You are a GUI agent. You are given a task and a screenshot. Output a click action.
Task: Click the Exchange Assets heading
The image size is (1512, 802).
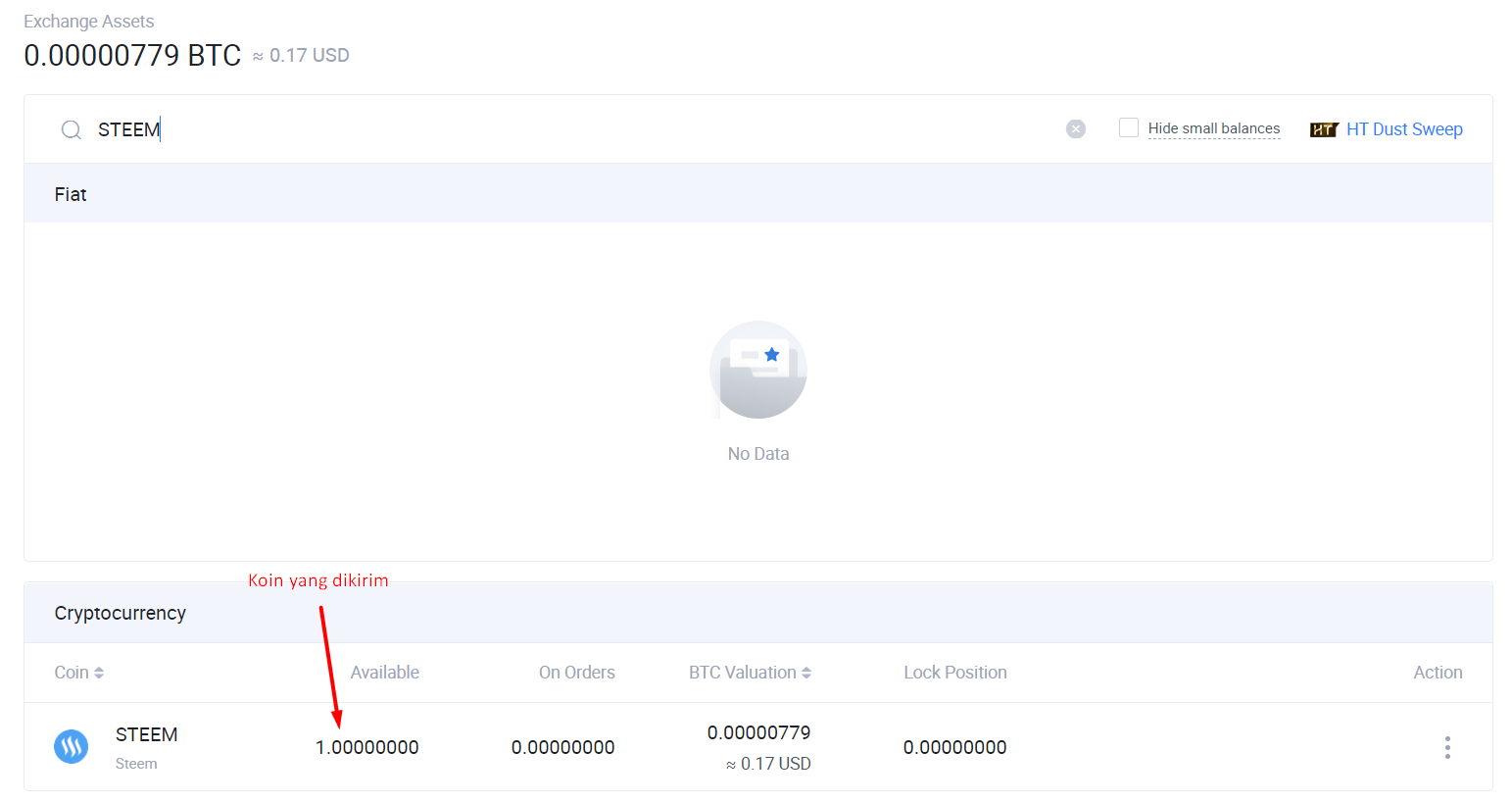point(89,22)
